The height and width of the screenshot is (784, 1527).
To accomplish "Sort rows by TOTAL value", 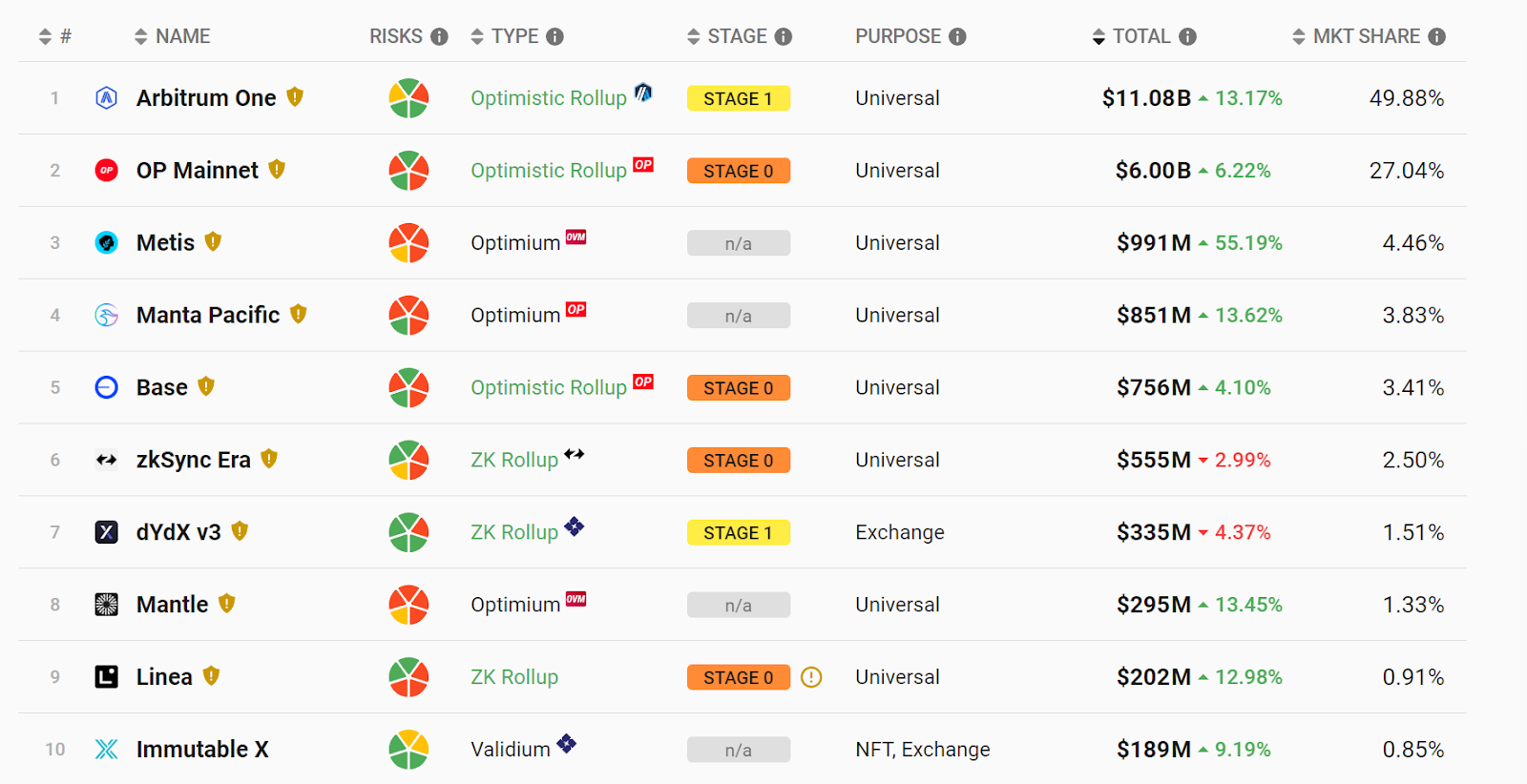I will (1098, 37).
